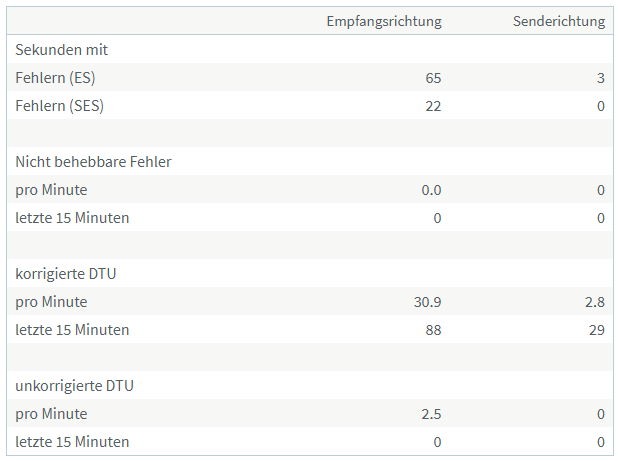Click the 0.0 value under Nicht behebbare Fehler
The width and height of the screenshot is (618, 461).
pos(431,189)
